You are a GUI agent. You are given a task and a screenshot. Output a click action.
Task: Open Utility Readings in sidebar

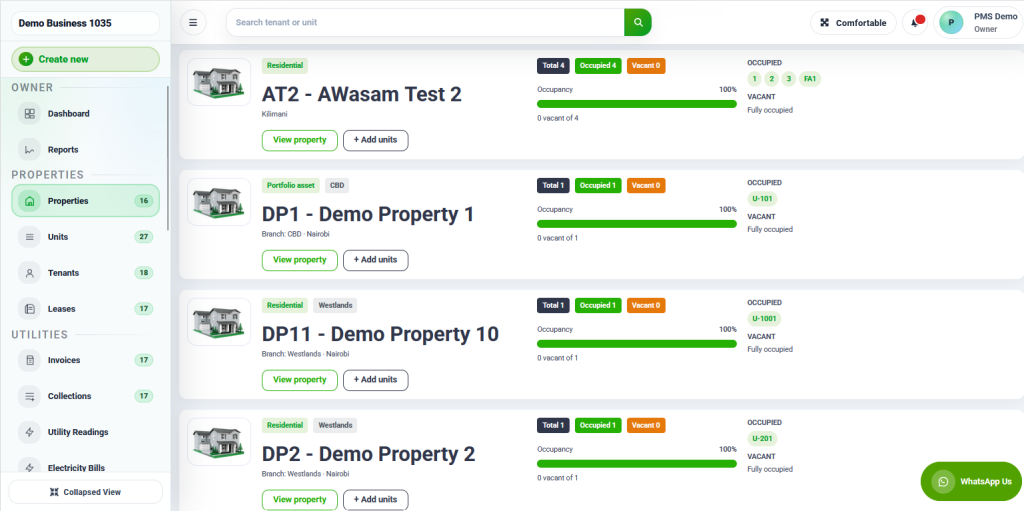85,432
